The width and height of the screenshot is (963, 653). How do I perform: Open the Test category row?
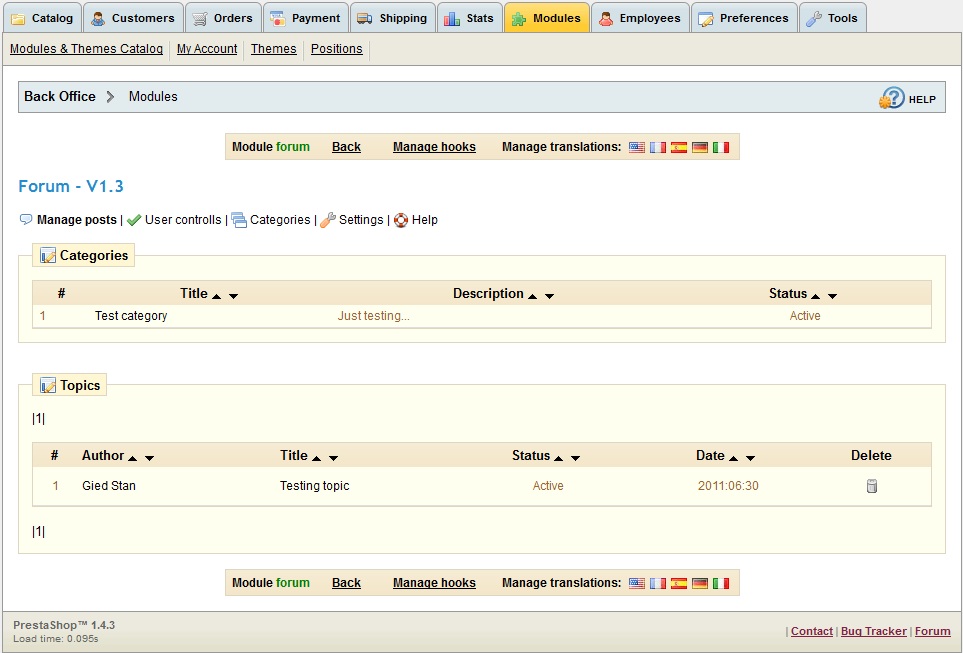click(x=131, y=316)
